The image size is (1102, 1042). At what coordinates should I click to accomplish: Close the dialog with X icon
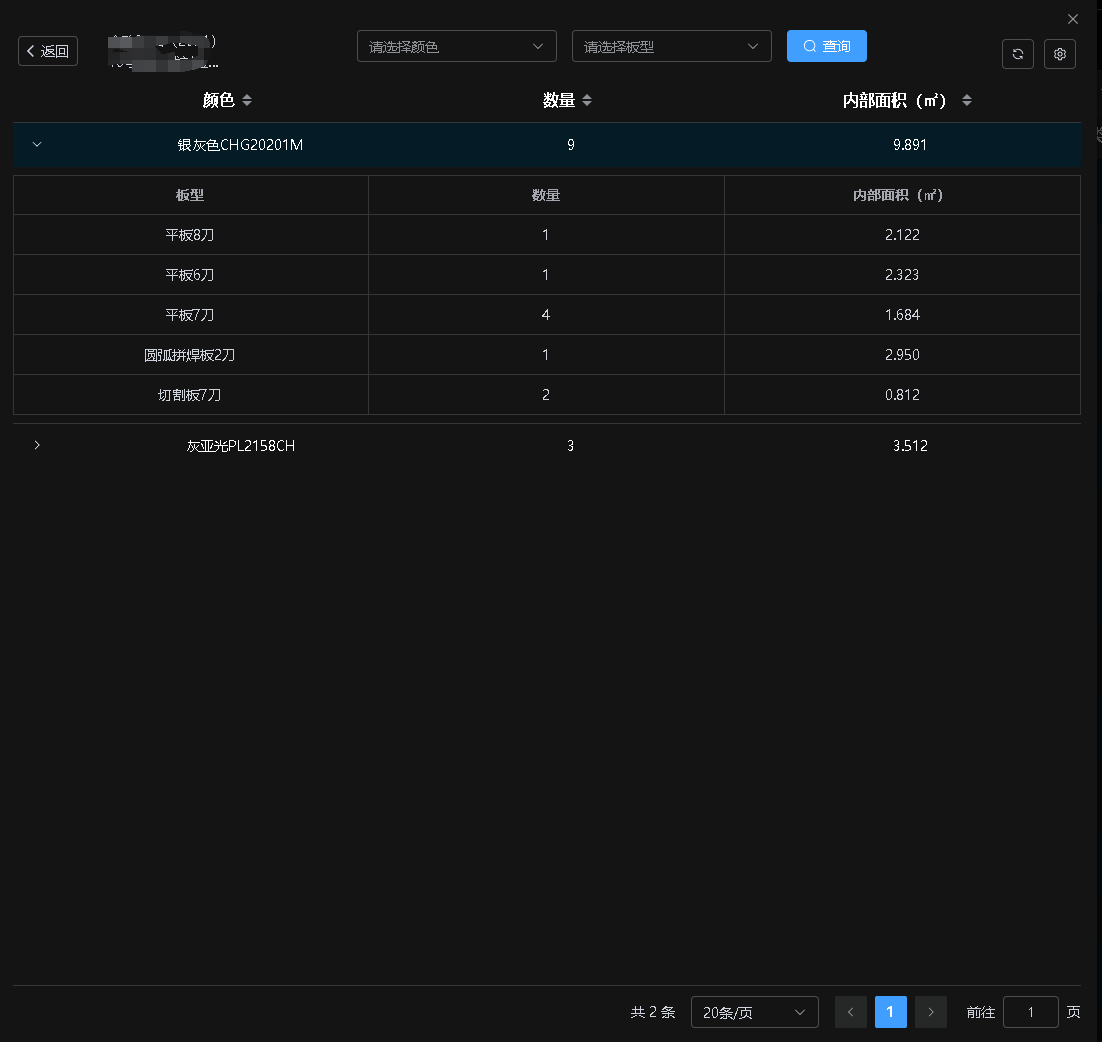coord(1072,19)
